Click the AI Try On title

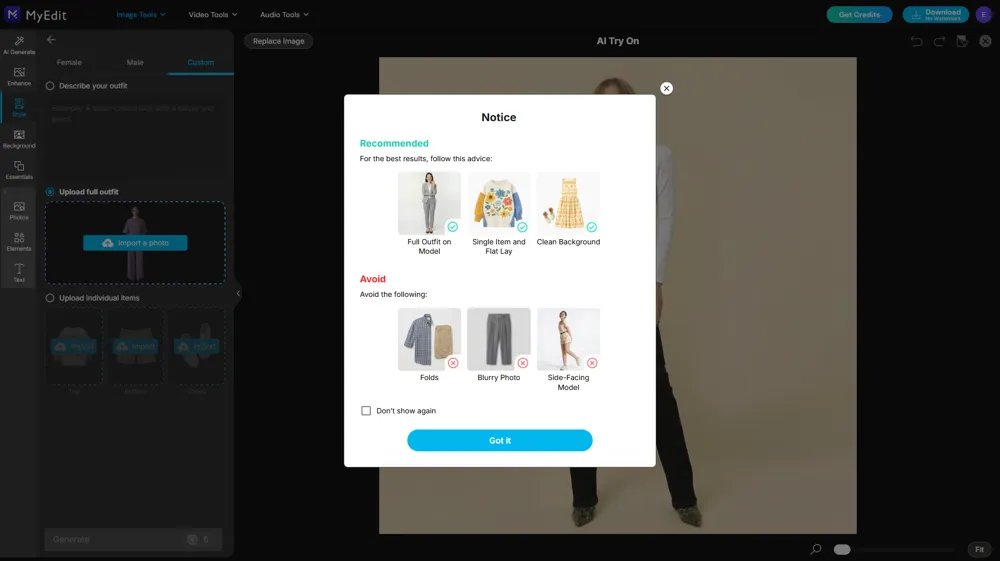click(617, 41)
